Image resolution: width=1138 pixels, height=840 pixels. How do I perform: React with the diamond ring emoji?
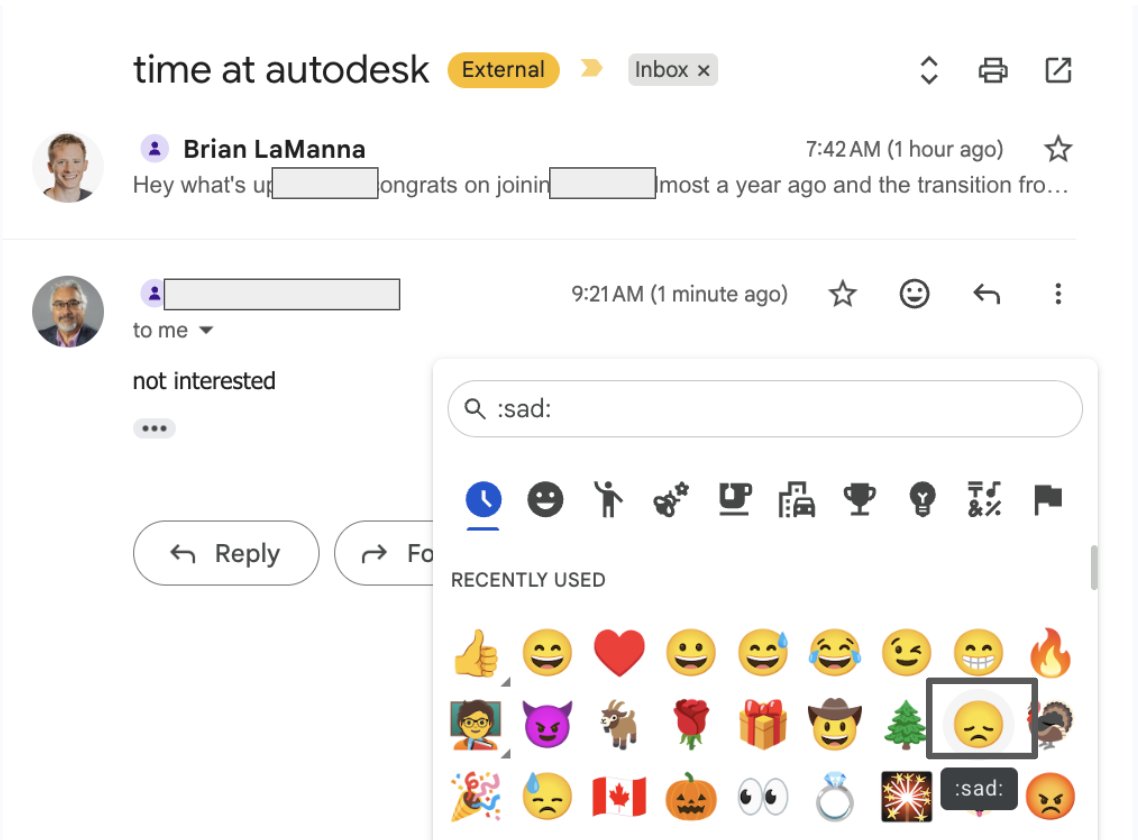(835, 796)
